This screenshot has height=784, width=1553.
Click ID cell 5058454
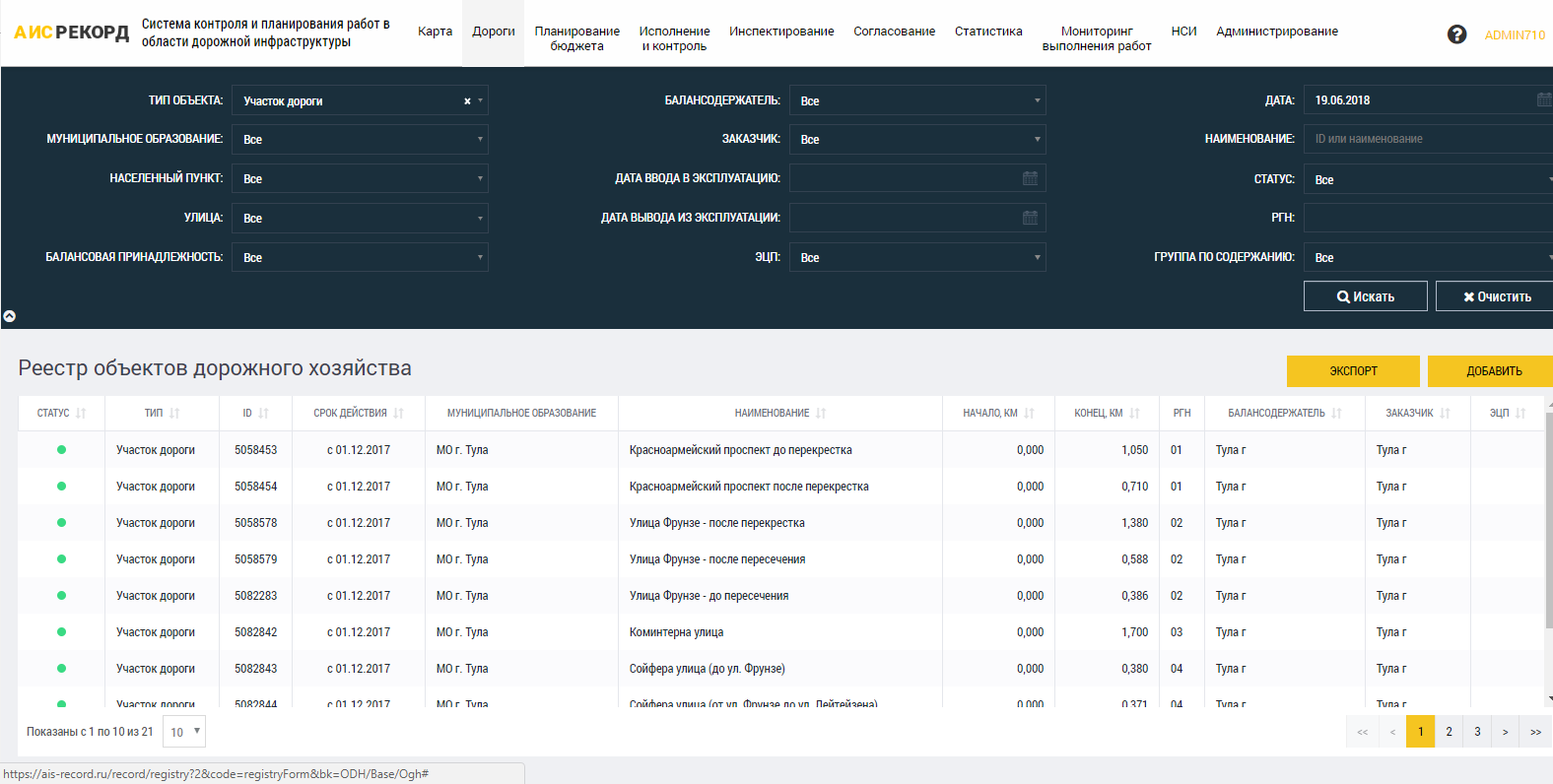(x=255, y=487)
